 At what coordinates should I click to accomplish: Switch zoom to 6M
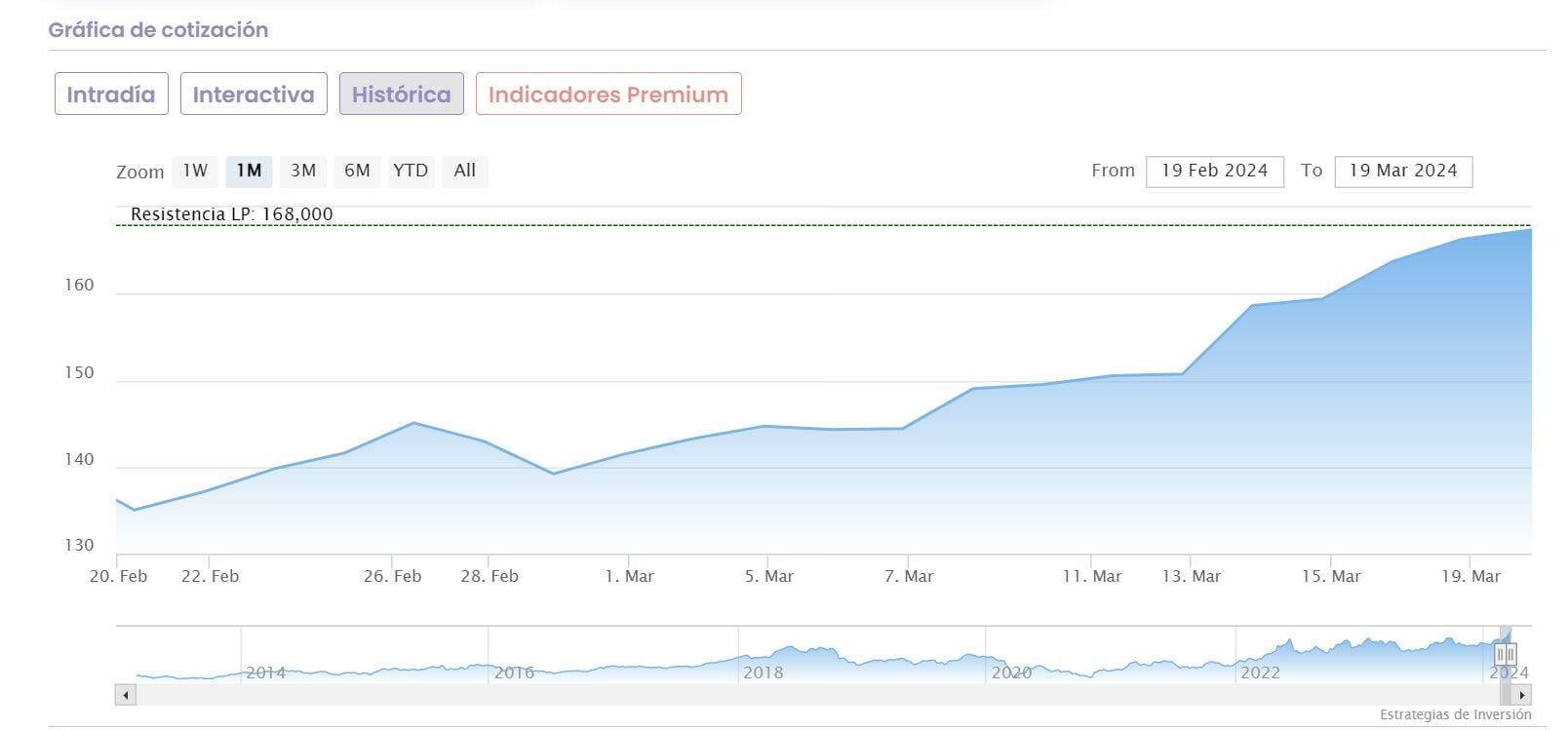point(357,171)
